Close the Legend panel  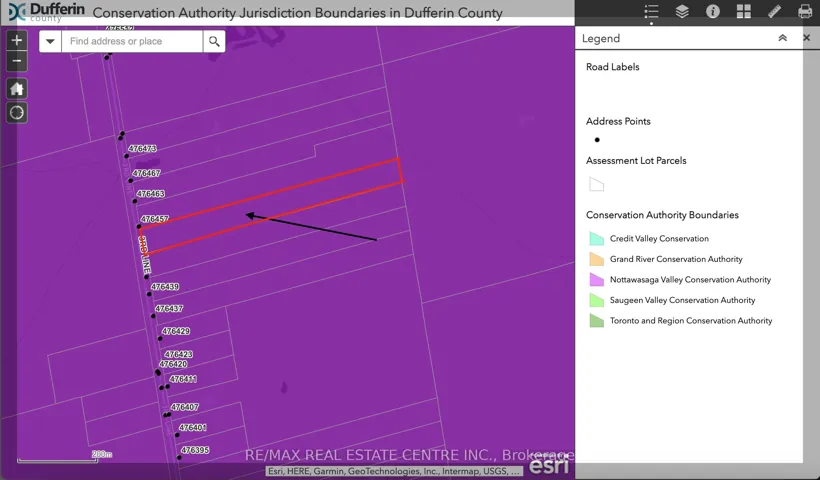click(x=806, y=38)
